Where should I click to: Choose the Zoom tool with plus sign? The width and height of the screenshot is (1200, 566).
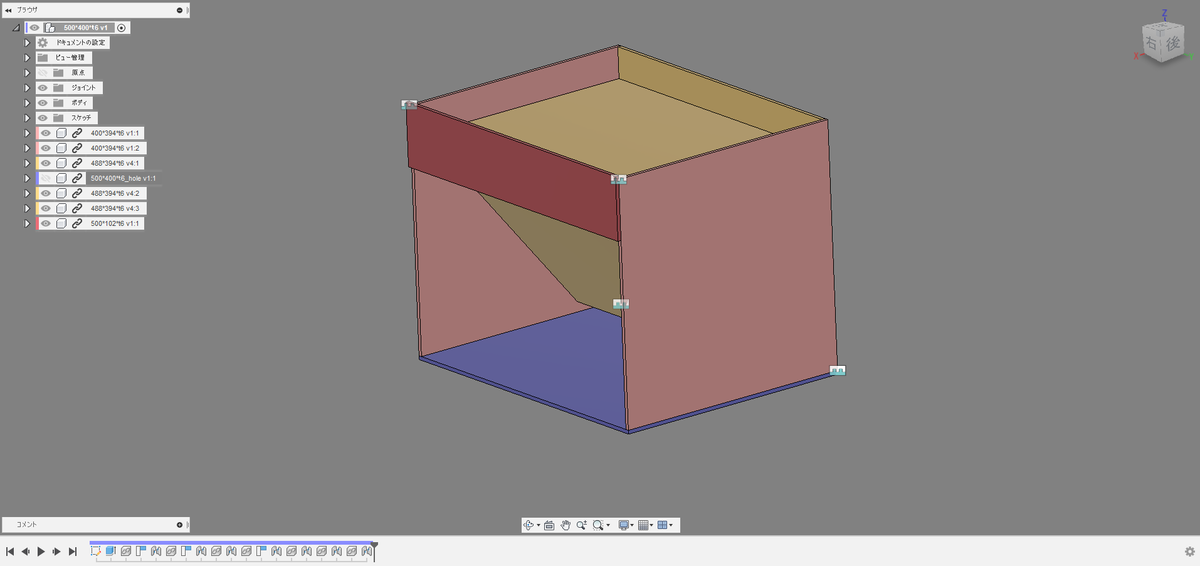pyautogui.click(x=581, y=525)
